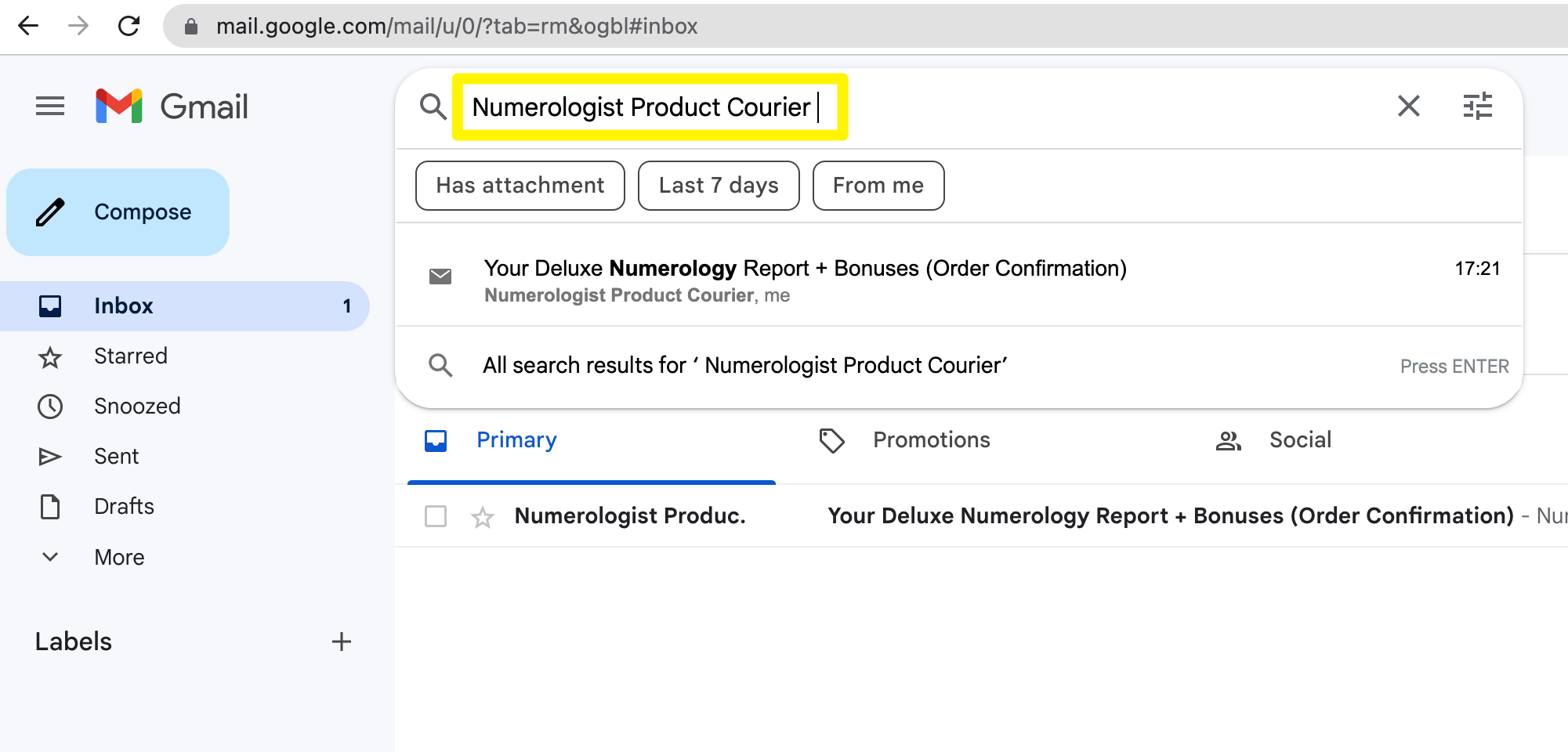The image size is (1568, 752).
Task: Click the search magnifier icon in search bar
Action: tap(433, 106)
